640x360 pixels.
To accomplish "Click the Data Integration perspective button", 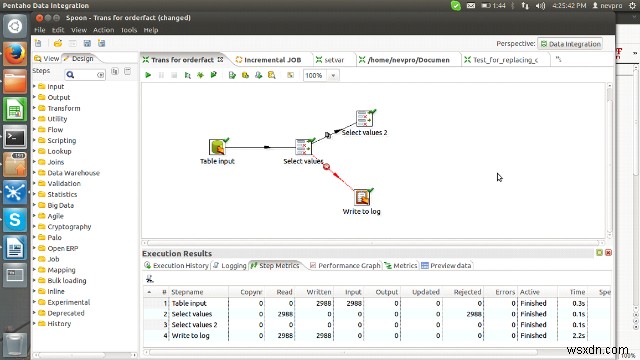I will click(570, 44).
